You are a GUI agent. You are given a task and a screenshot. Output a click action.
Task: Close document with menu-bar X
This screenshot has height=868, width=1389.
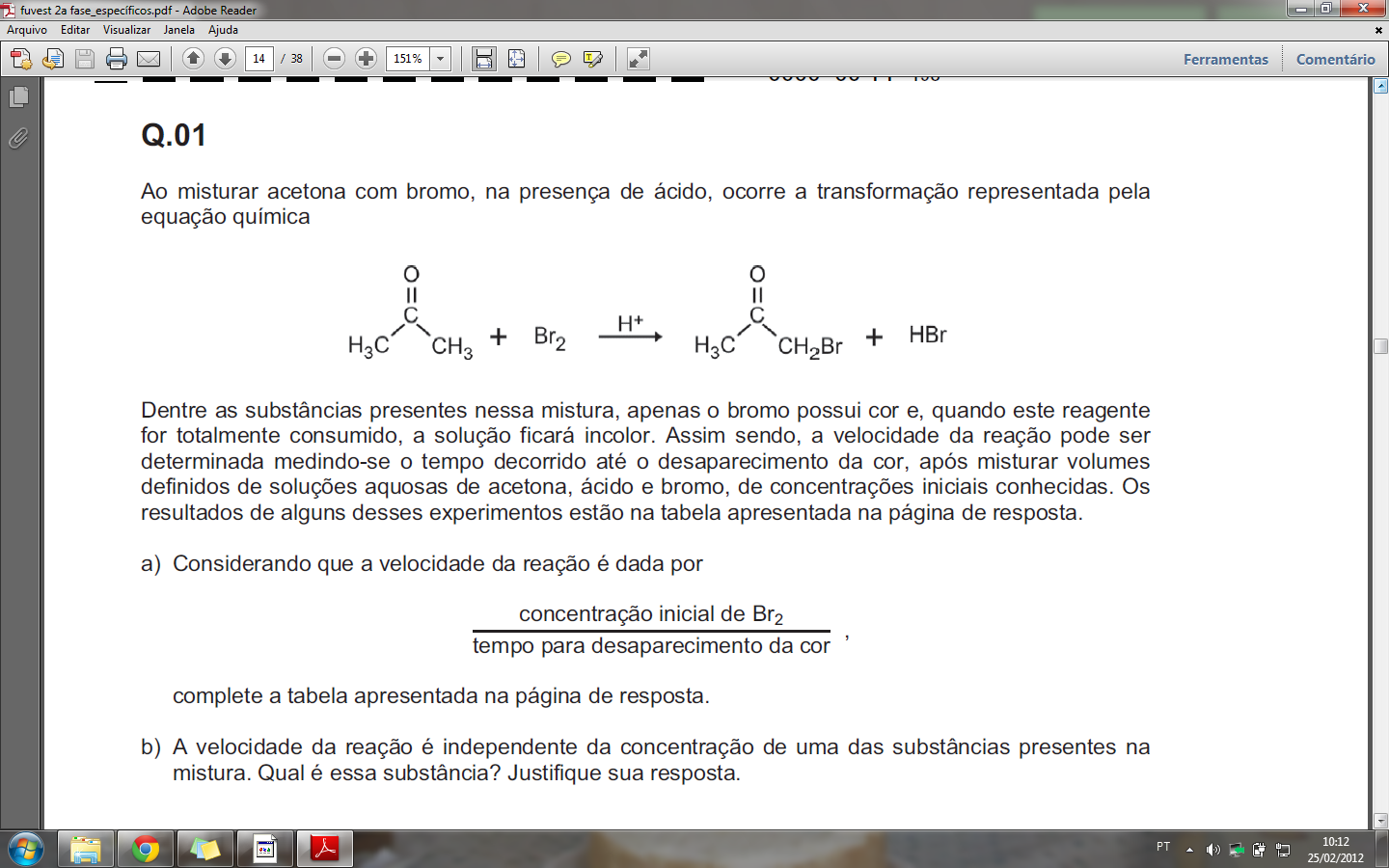click(1378, 30)
